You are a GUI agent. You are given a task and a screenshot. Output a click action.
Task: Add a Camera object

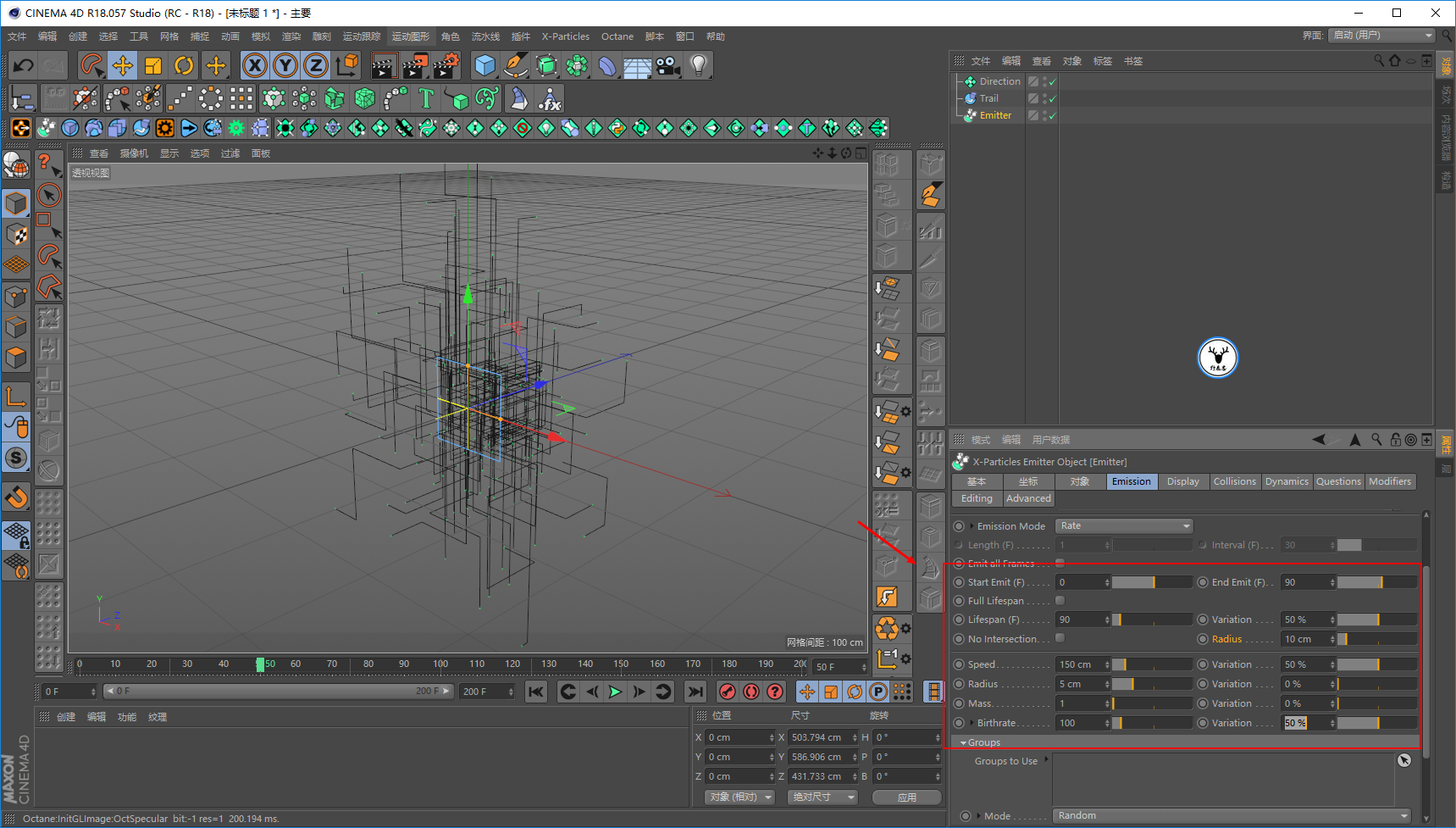pyautogui.click(x=668, y=65)
